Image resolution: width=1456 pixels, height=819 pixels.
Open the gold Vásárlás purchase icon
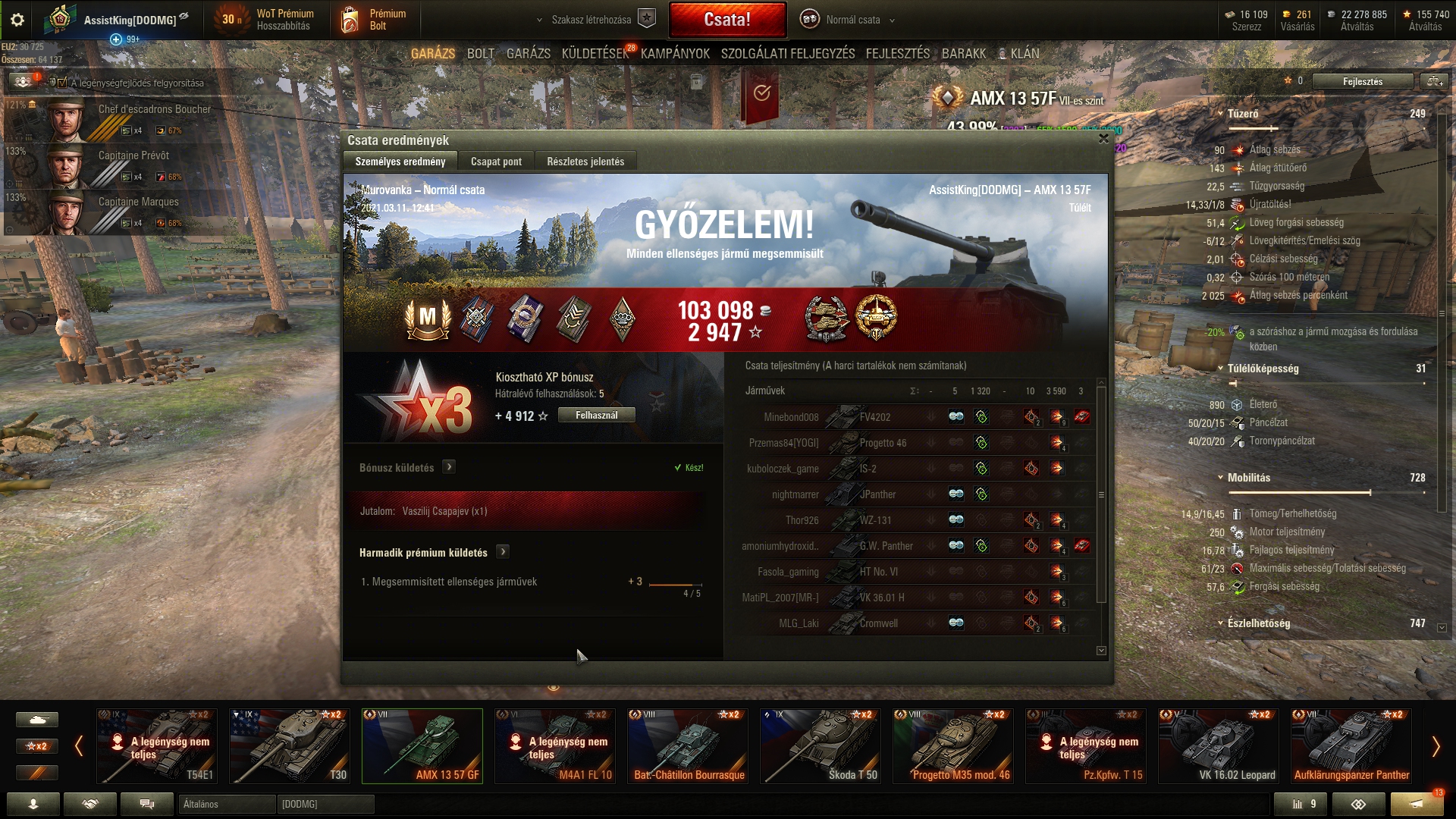pyautogui.click(x=1298, y=20)
